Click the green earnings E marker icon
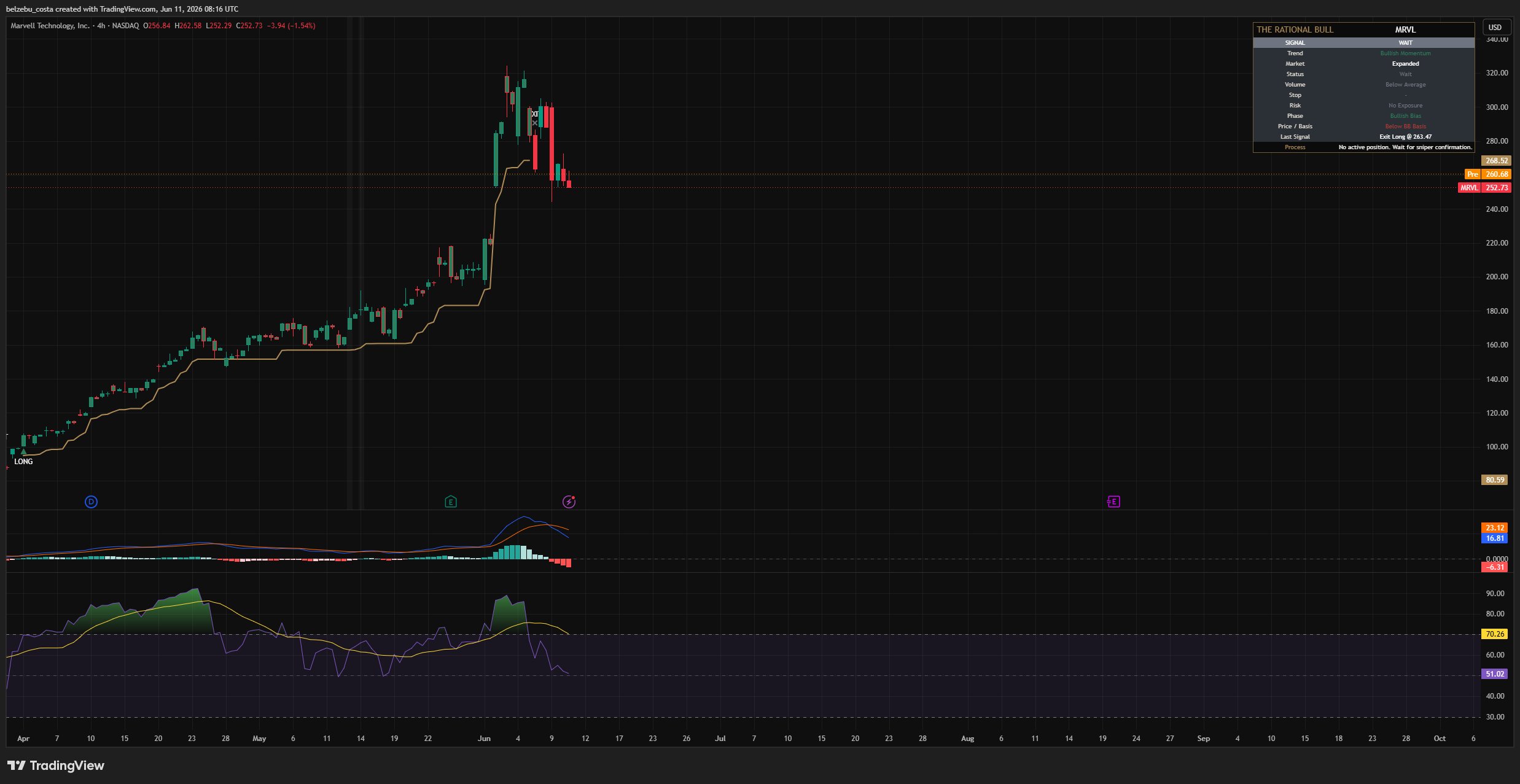Image resolution: width=1520 pixels, height=784 pixels. click(450, 502)
